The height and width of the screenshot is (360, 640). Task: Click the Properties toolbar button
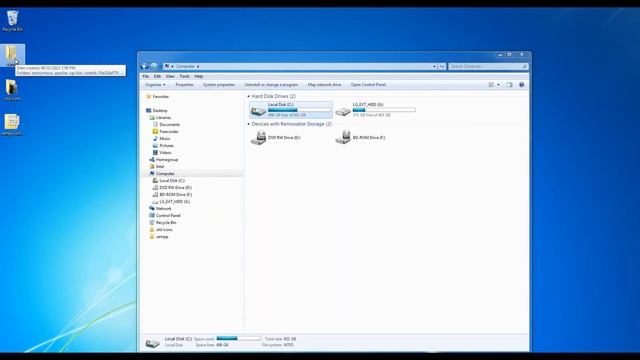click(184, 85)
